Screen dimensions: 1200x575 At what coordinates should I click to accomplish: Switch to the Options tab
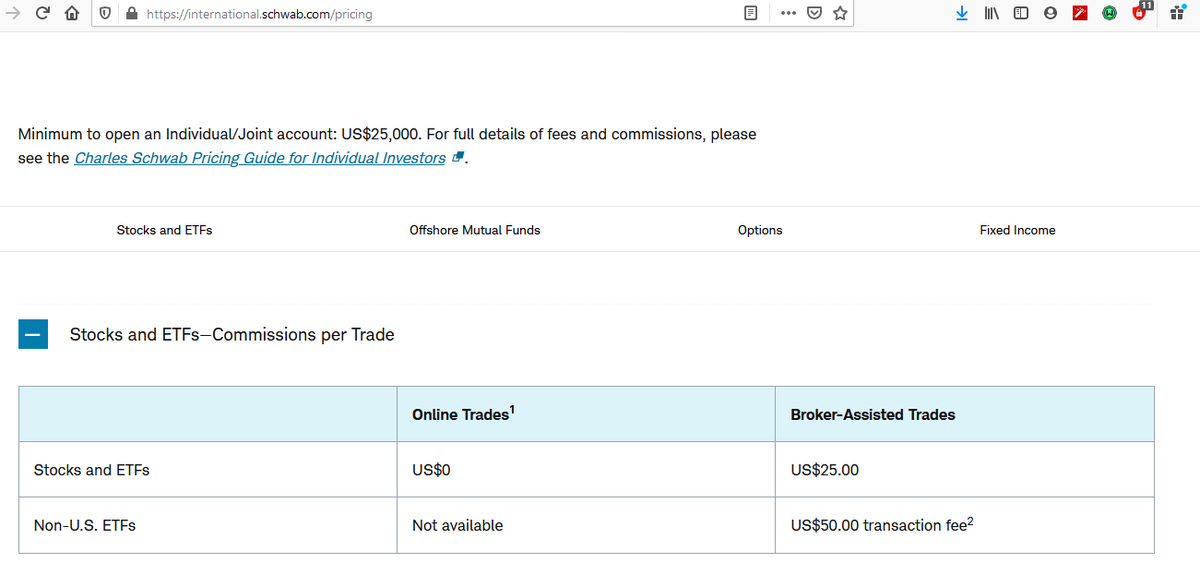point(760,230)
